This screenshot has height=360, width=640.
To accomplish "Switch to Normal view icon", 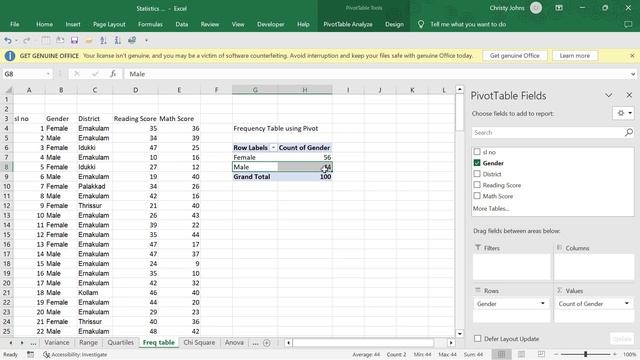I will [x=501, y=354].
